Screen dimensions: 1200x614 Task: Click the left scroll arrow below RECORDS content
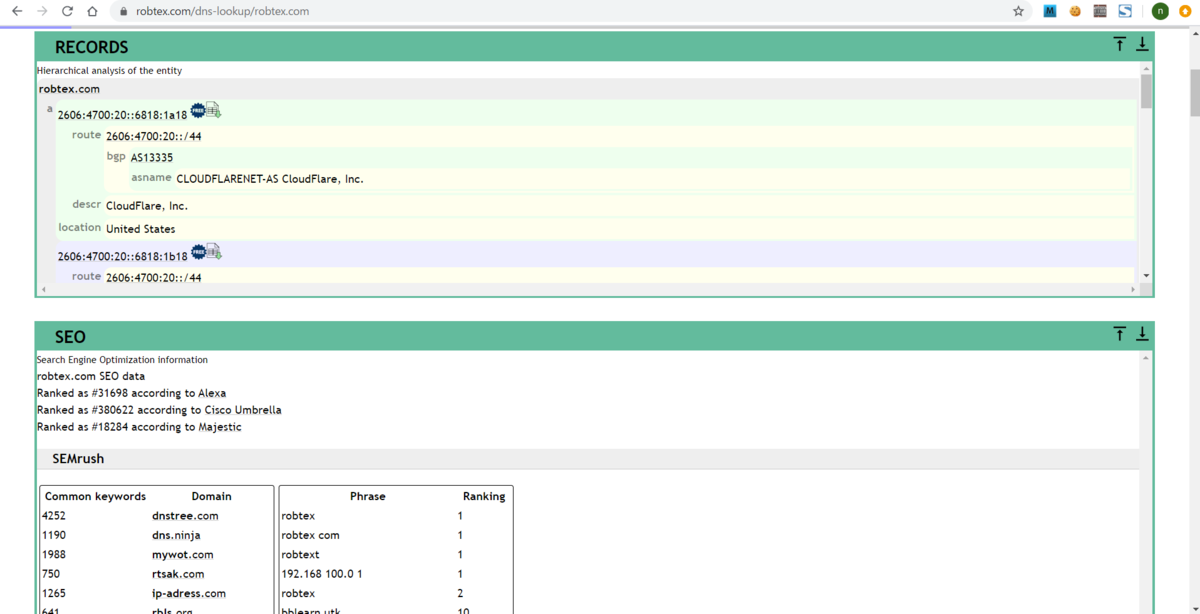[42, 288]
